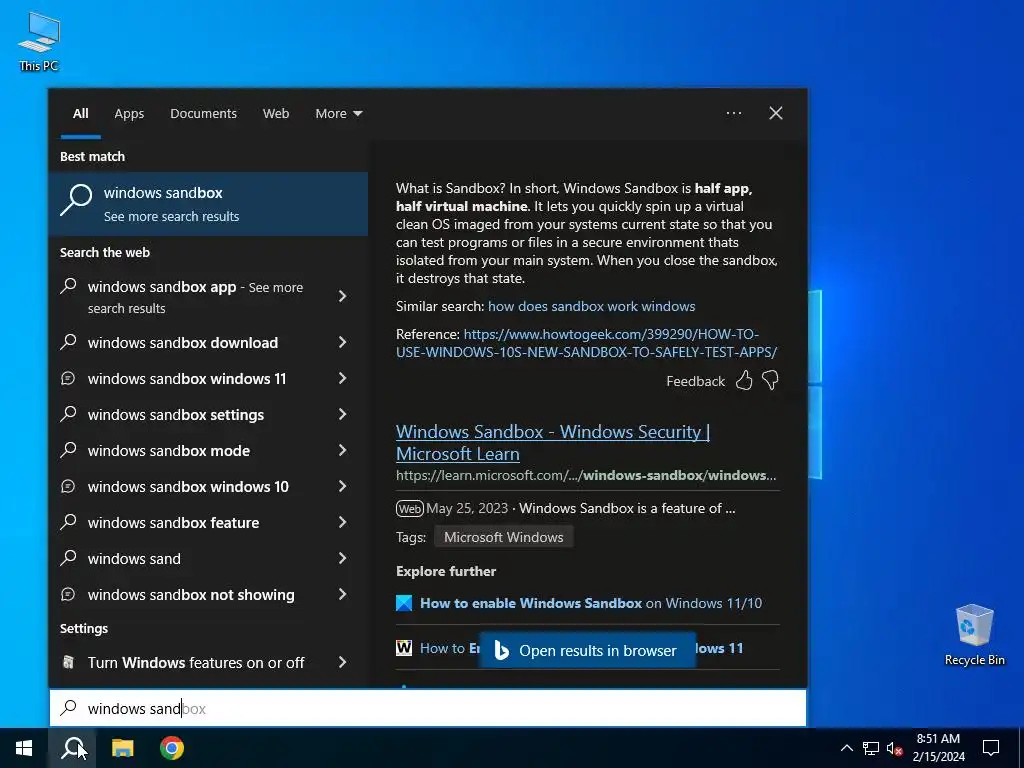Screen dimensions: 1024x768
Task: Expand the windows sandbox app suggestion arrow
Action: point(342,296)
